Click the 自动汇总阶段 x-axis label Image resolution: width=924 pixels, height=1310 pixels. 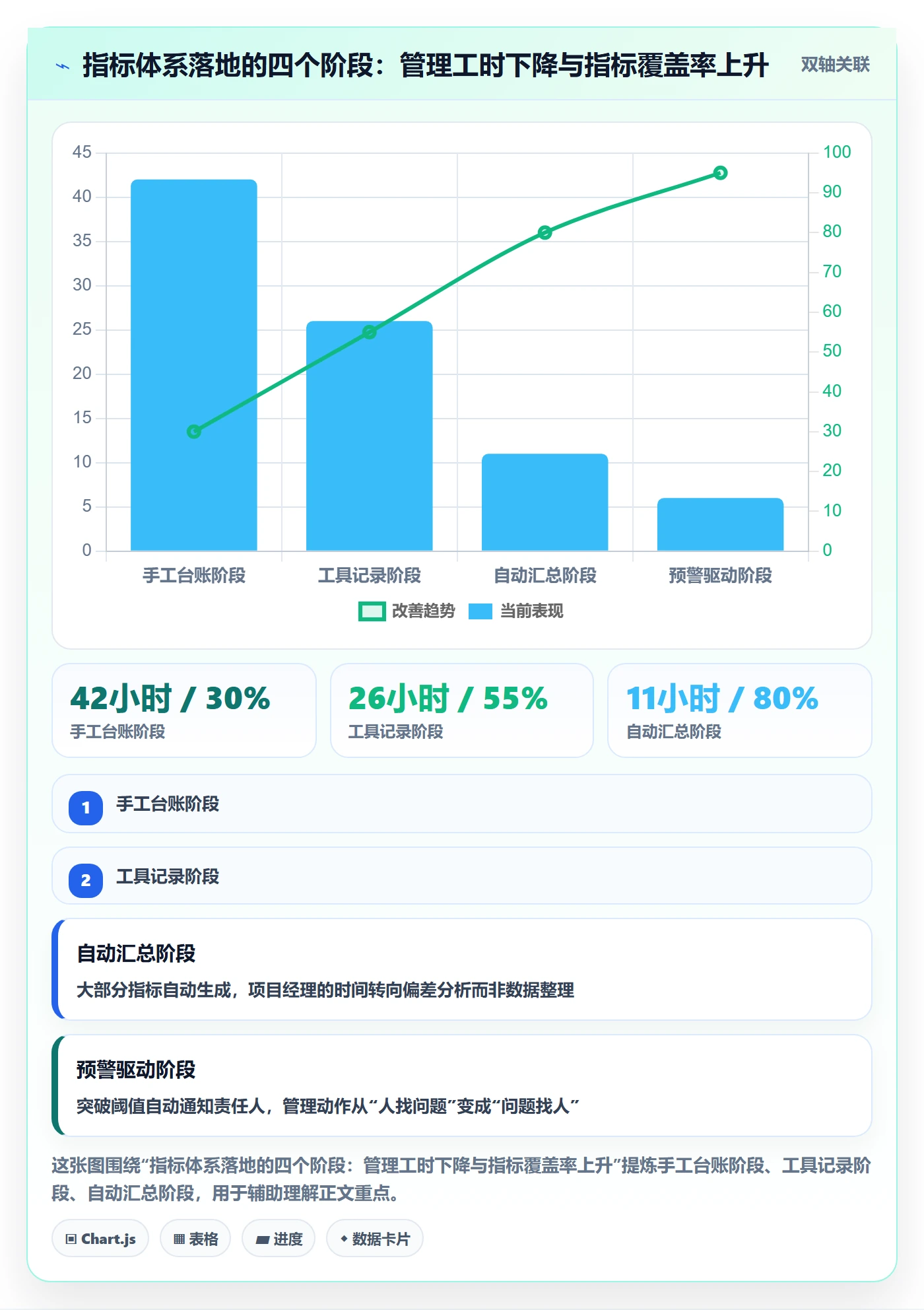click(545, 576)
